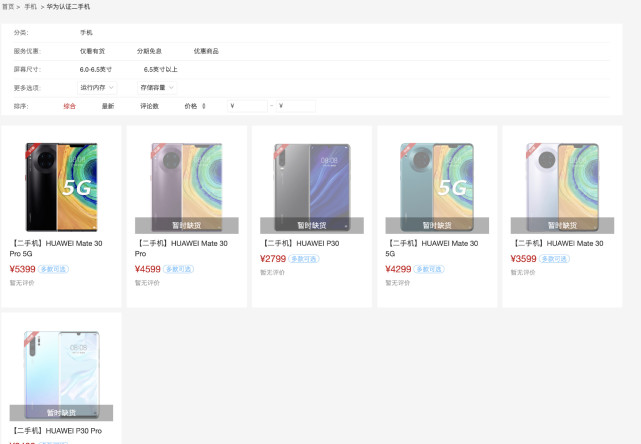The width and height of the screenshot is (641, 444).
Task: Click the maximum price input field
Action: tap(296, 106)
